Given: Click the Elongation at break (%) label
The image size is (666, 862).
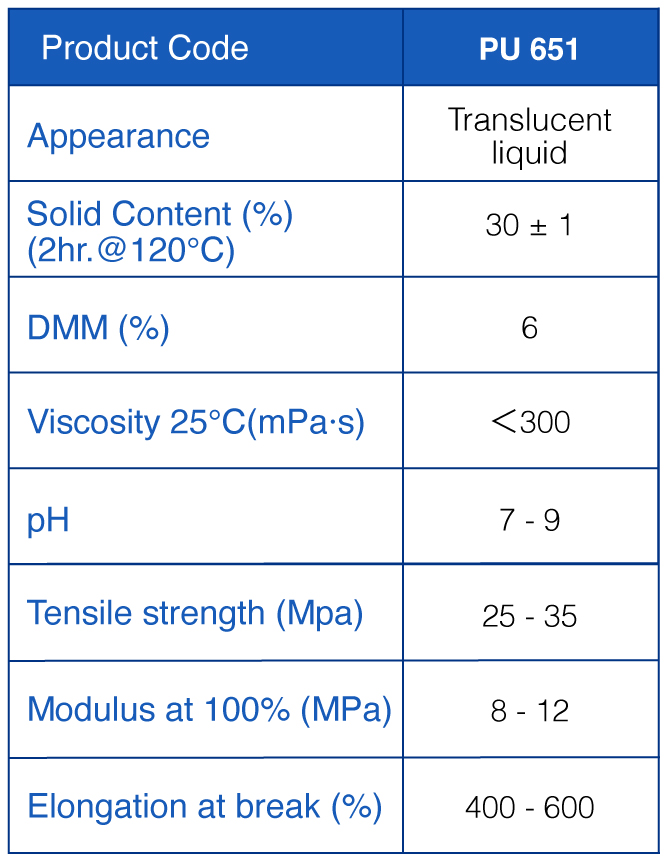Looking at the screenshot, I should [x=205, y=806].
